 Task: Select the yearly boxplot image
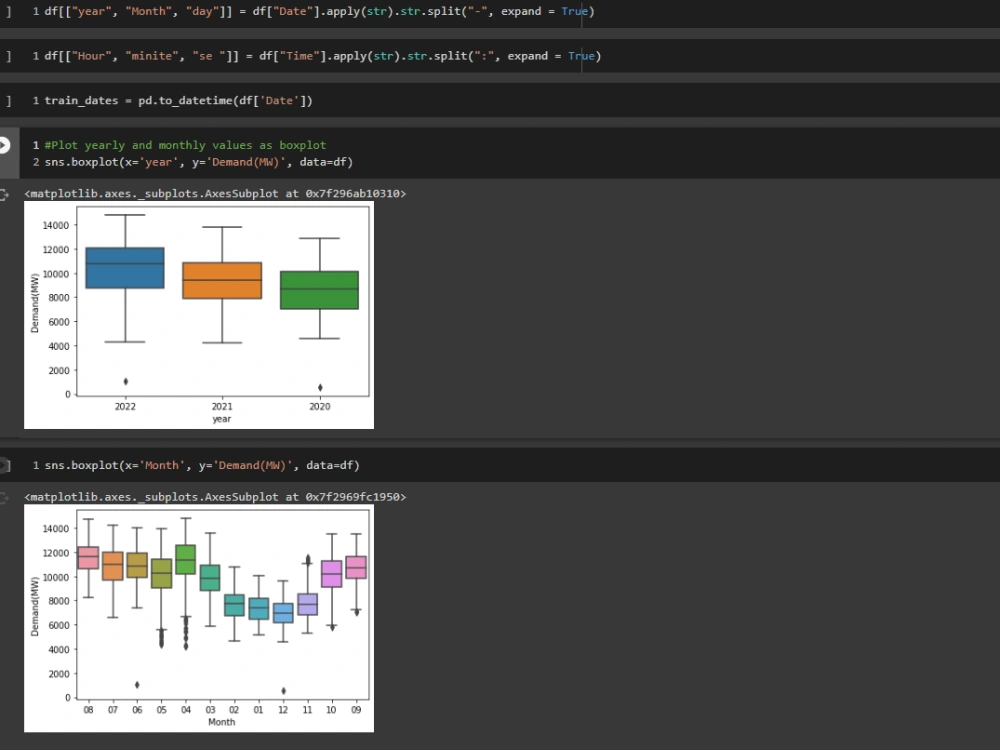[198, 313]
